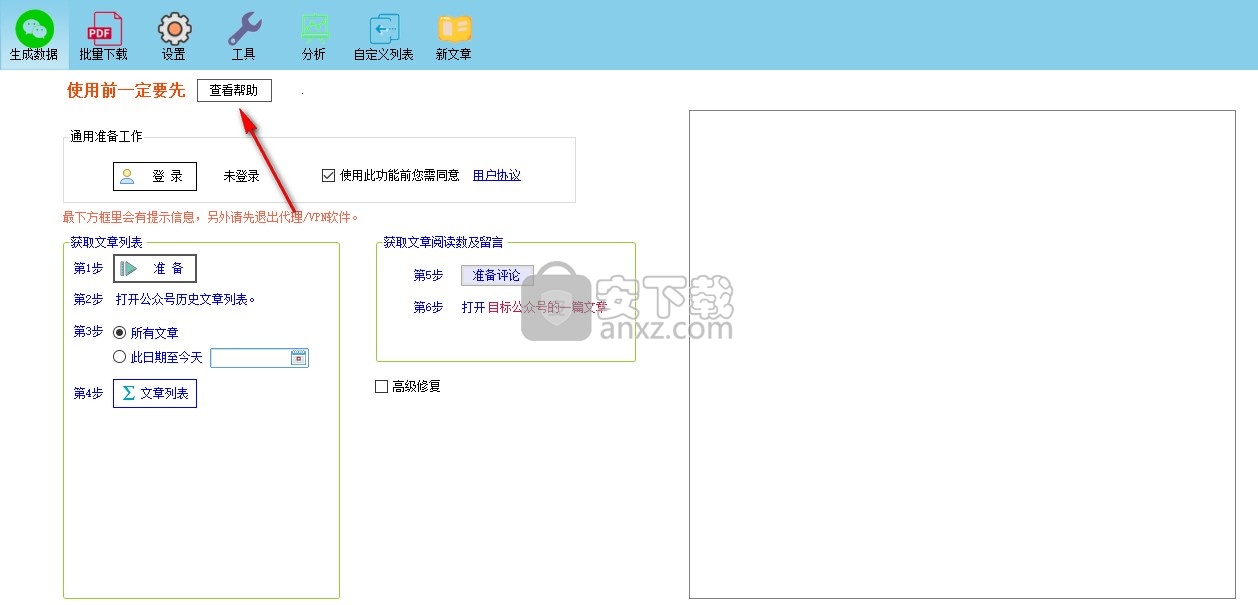Click the red proxy/VPN warning text
The height and width of the screenshot is (605, 1258).
pyautogui.click(x=210, y=217)
